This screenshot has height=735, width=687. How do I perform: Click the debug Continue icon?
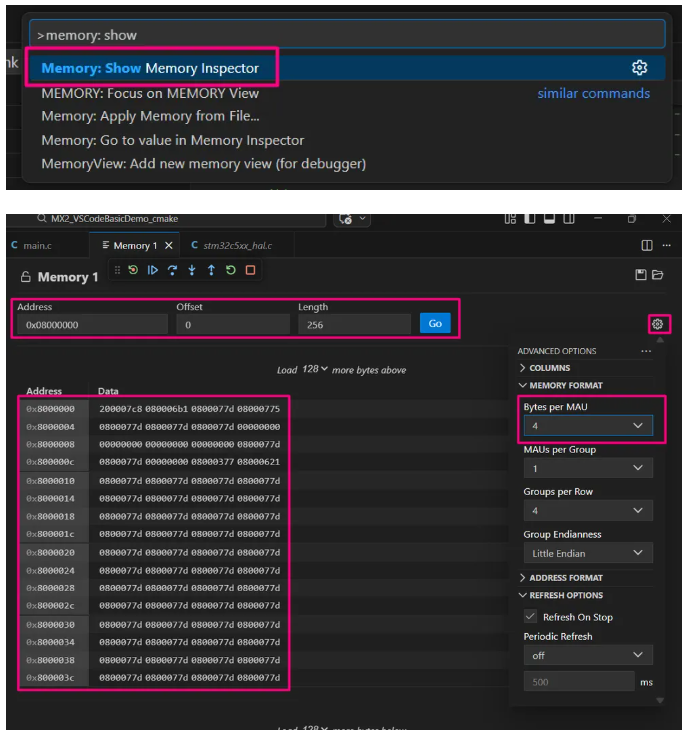(x=152, y=270)
